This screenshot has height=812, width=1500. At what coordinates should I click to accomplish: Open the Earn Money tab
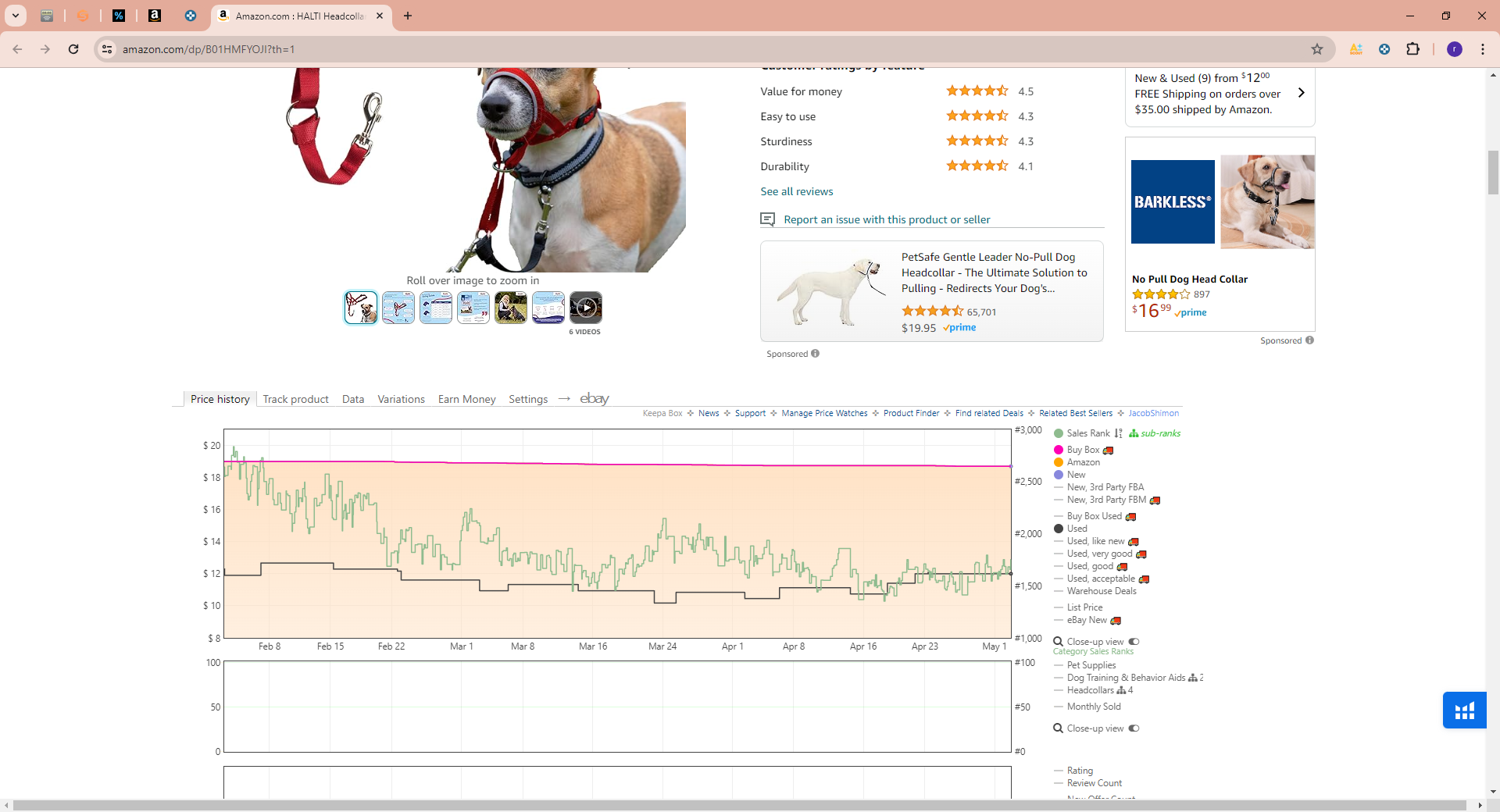[x=467, y=399]
